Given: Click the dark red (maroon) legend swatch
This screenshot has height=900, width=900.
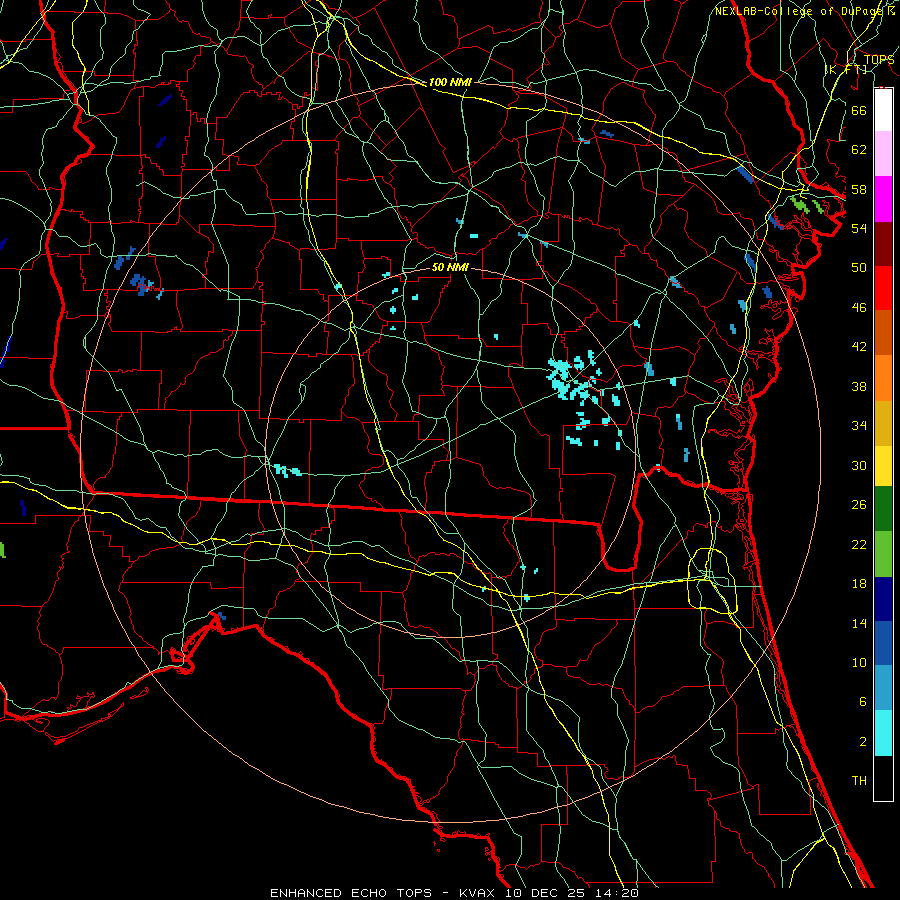Looking at the screenshot, I should [883, 243].
